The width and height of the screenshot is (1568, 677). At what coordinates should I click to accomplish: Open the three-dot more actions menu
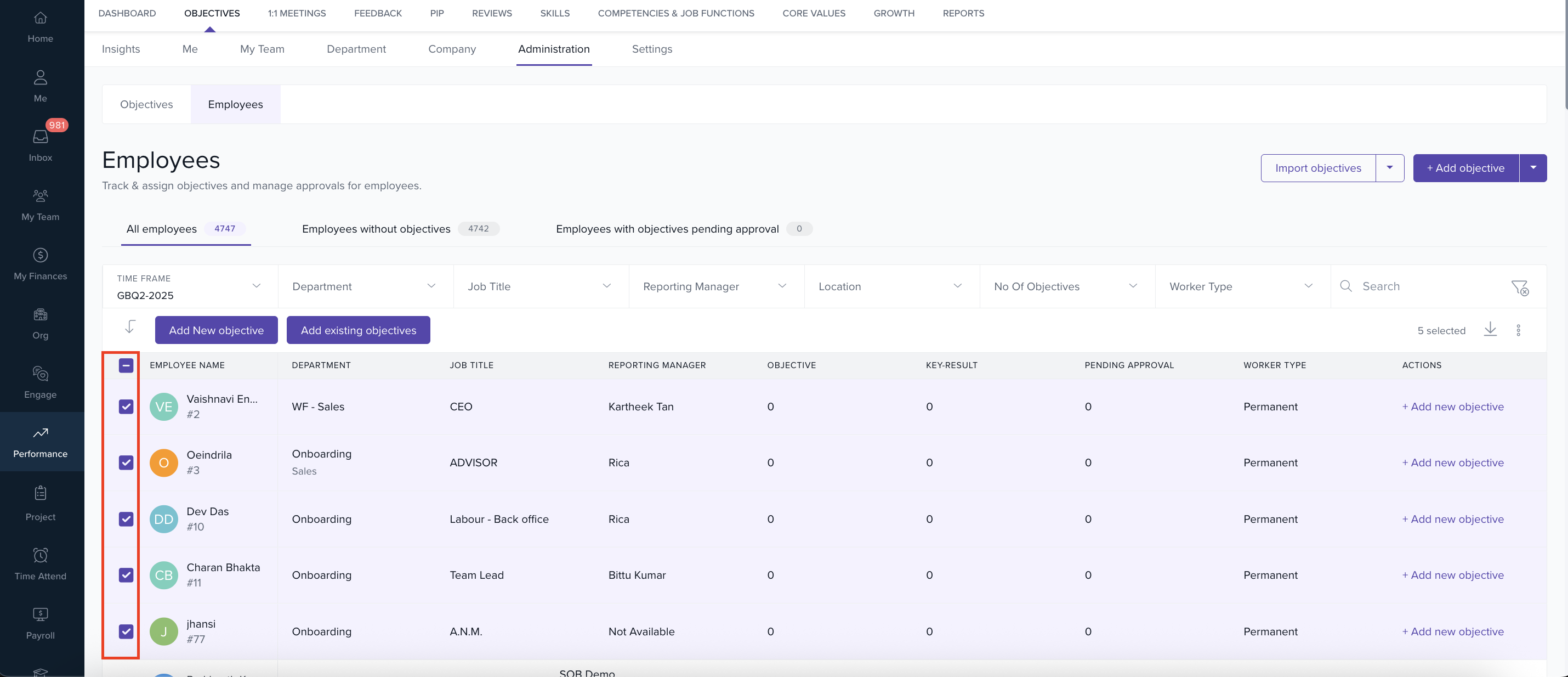tap(1519, 330)
